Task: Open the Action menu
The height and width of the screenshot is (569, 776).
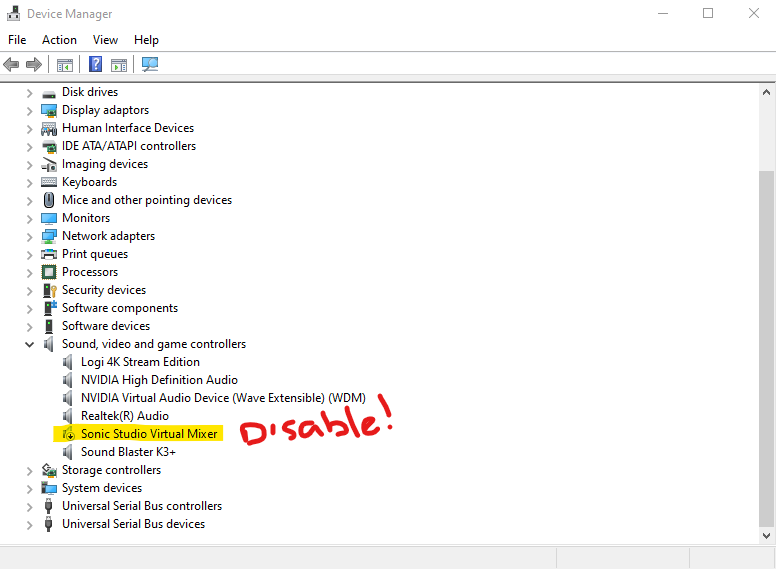Action: pyautogui.click(x=59, y=40)
